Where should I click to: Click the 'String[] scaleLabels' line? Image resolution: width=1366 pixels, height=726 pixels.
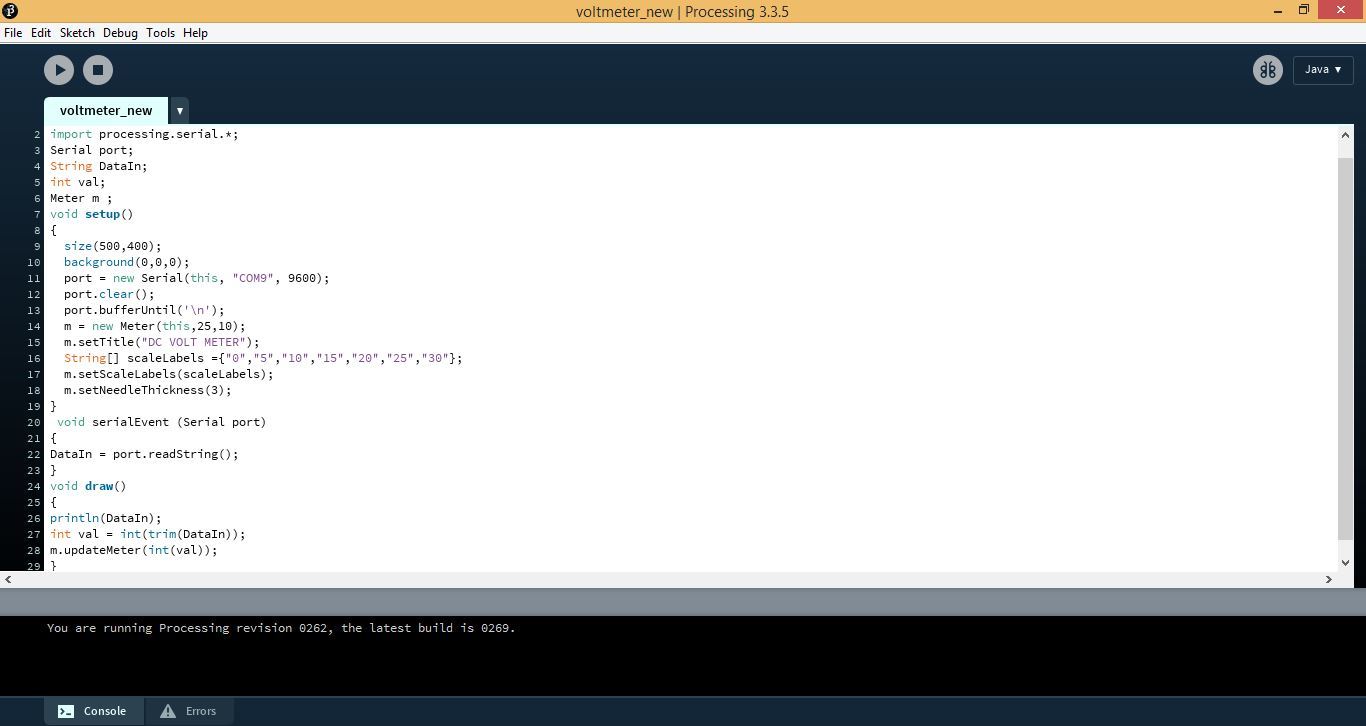[x=263, y=358]
